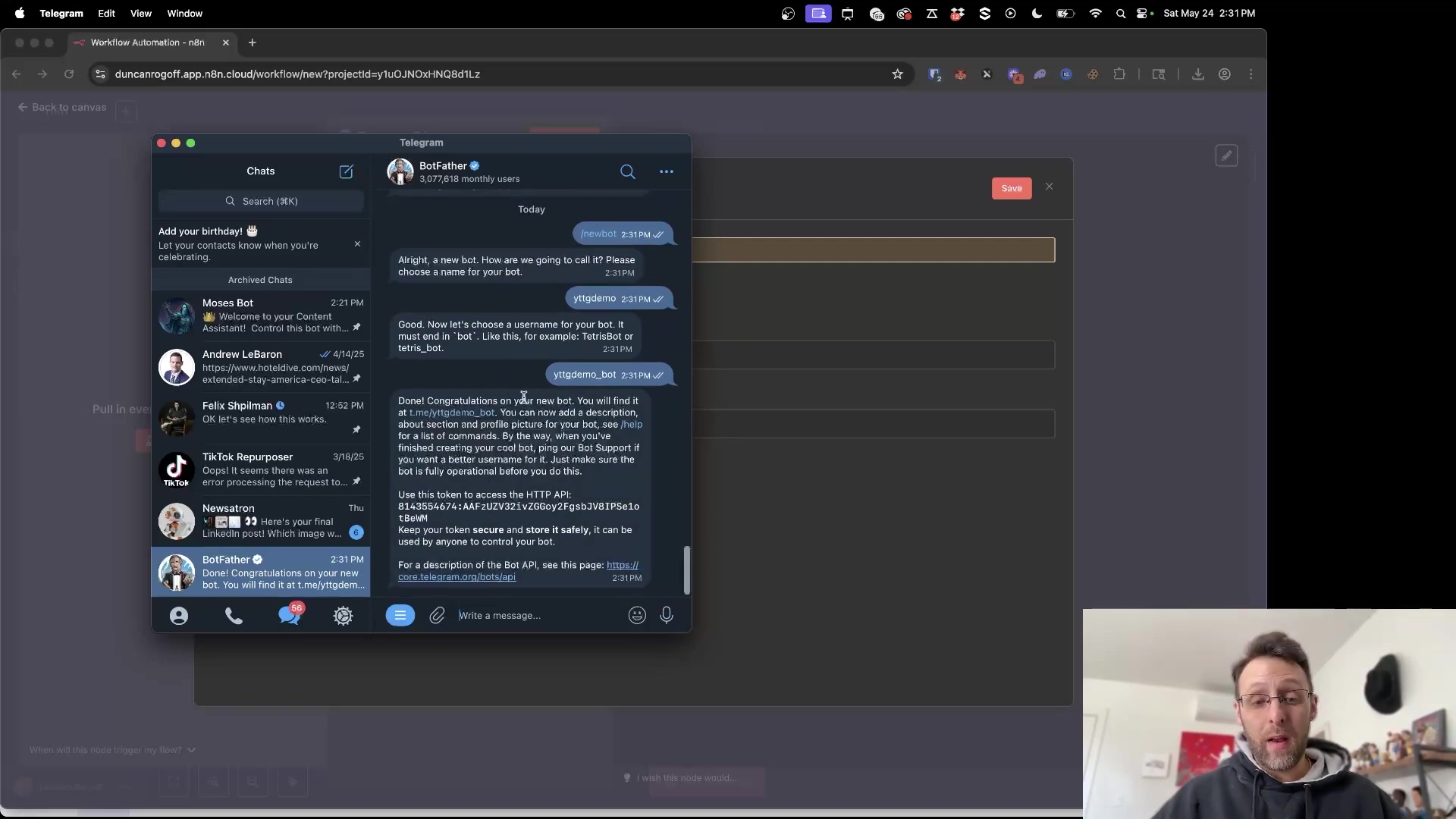
Task: Open browser Extensions puzzle icon
Action: 1119,74
